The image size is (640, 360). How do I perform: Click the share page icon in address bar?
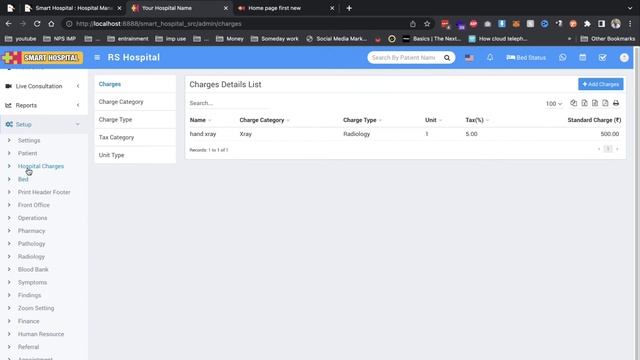tap(413, 24)
